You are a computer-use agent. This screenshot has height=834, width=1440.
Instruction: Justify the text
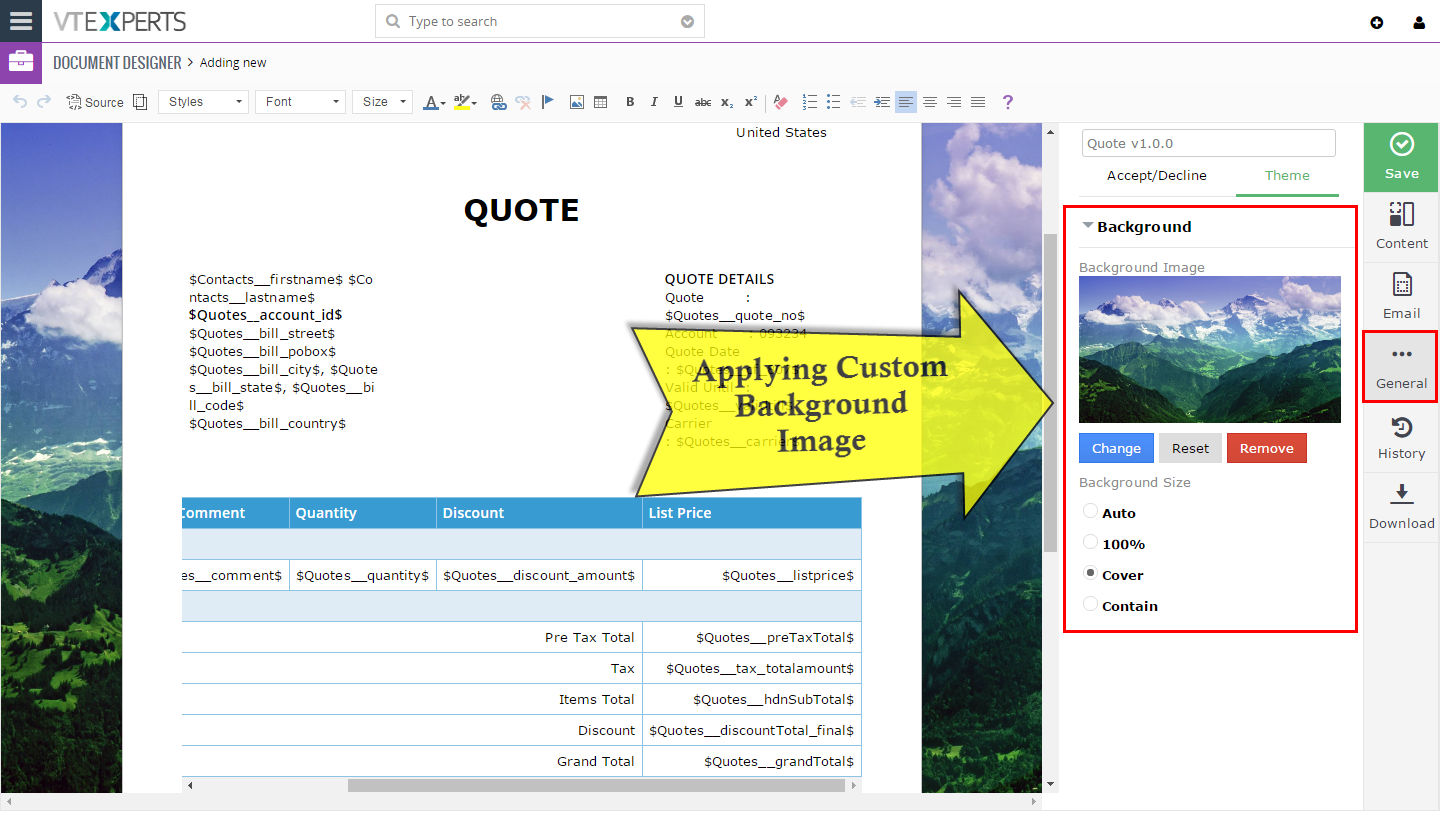click(x=978, y=102)
